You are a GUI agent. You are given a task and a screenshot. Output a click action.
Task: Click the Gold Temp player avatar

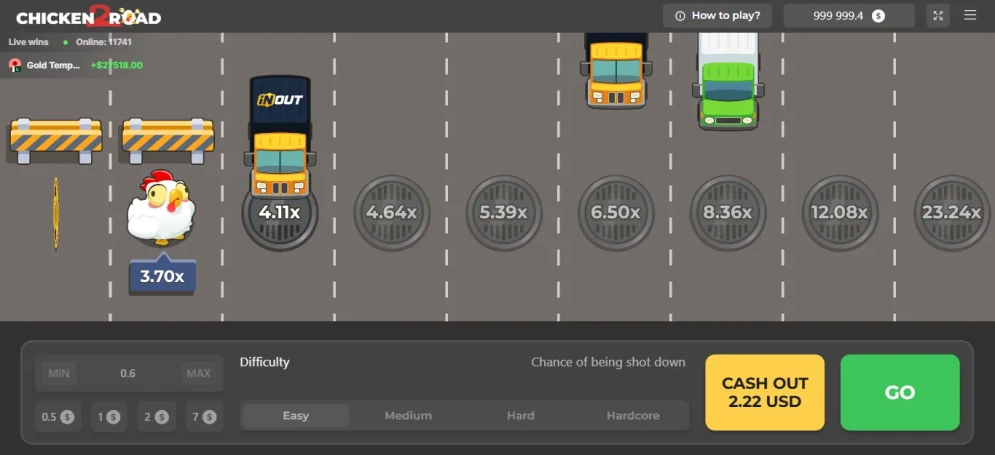point(15,65)
